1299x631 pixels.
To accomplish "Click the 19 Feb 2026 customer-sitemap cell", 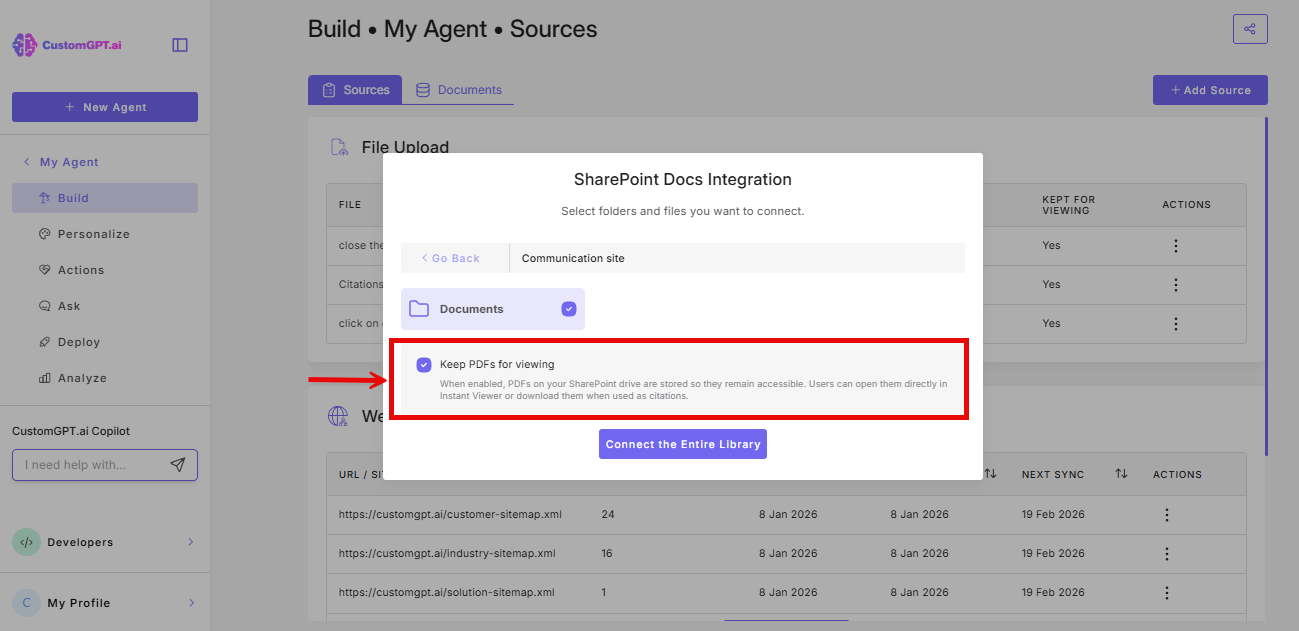I will coord(1053,515).
